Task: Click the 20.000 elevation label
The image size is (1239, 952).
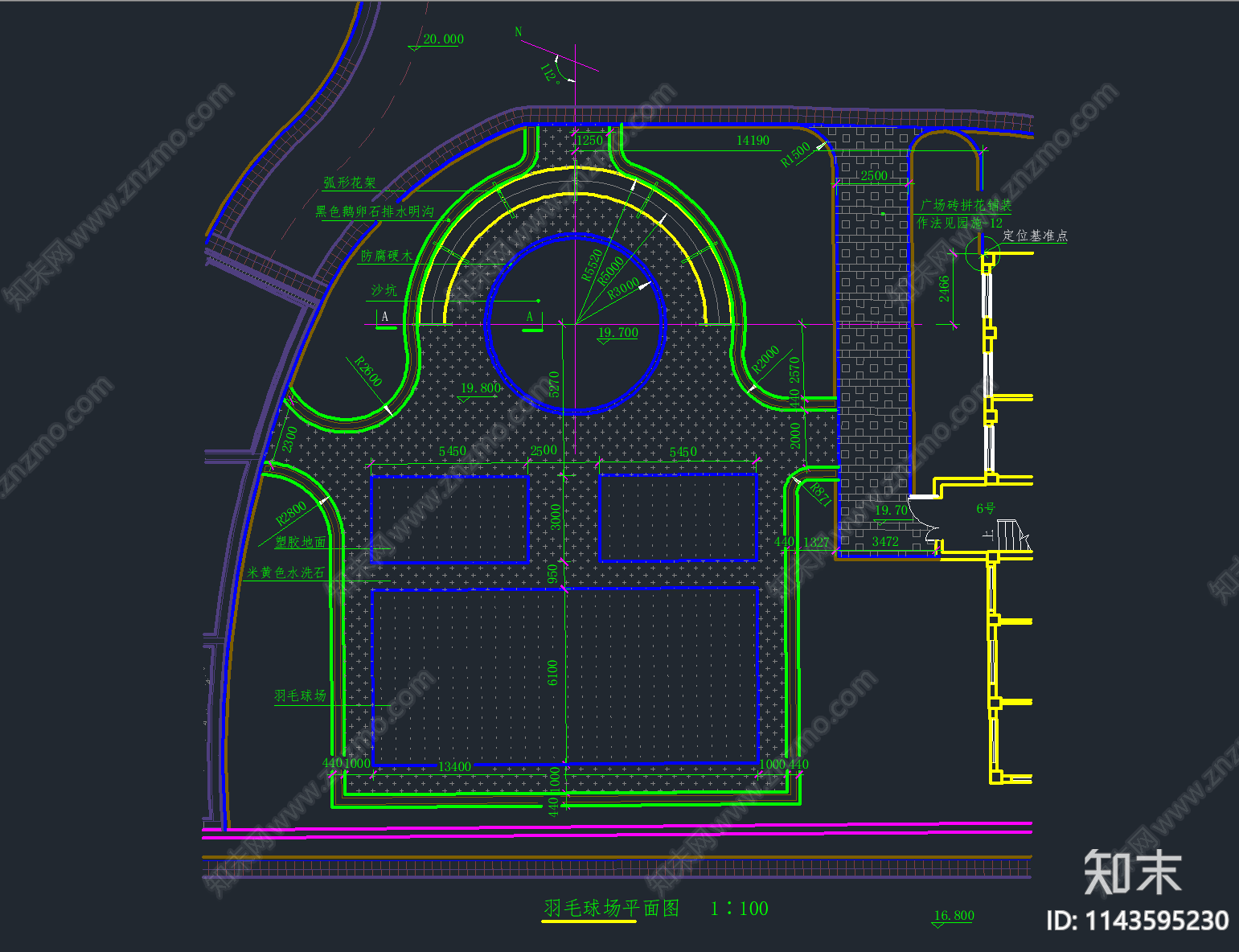Action: tap(443, 39)
